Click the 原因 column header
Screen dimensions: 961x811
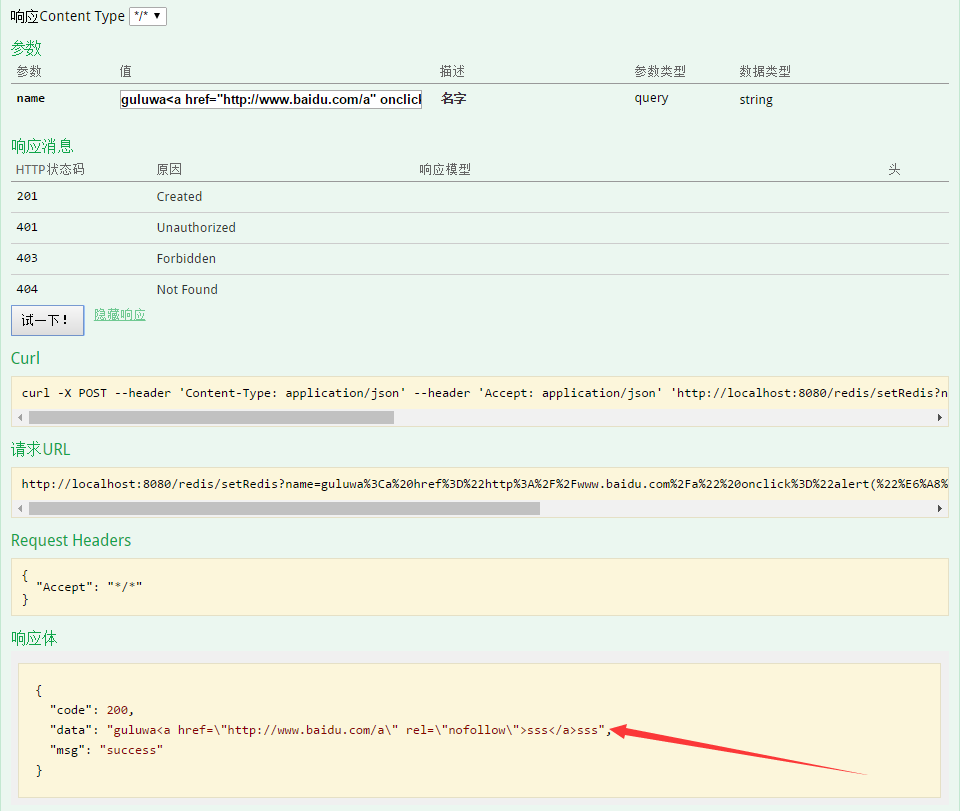[169, 169]
